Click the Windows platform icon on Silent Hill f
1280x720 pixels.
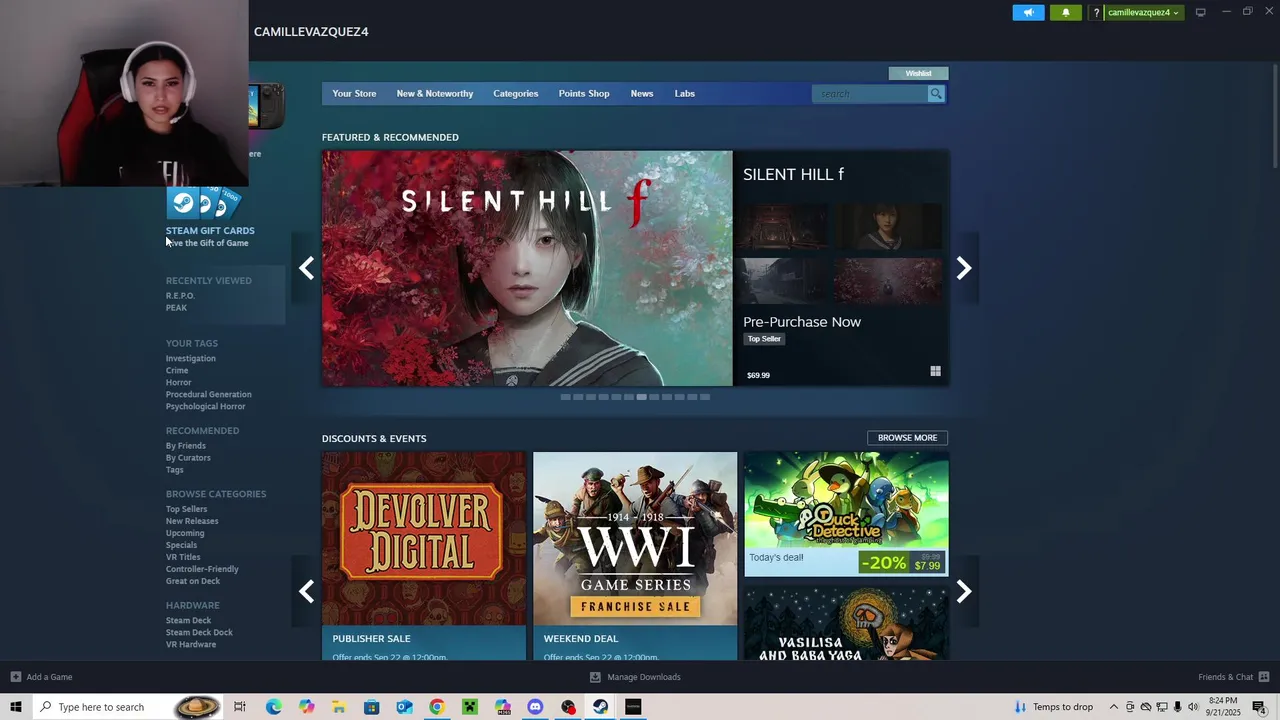(935, 371)
